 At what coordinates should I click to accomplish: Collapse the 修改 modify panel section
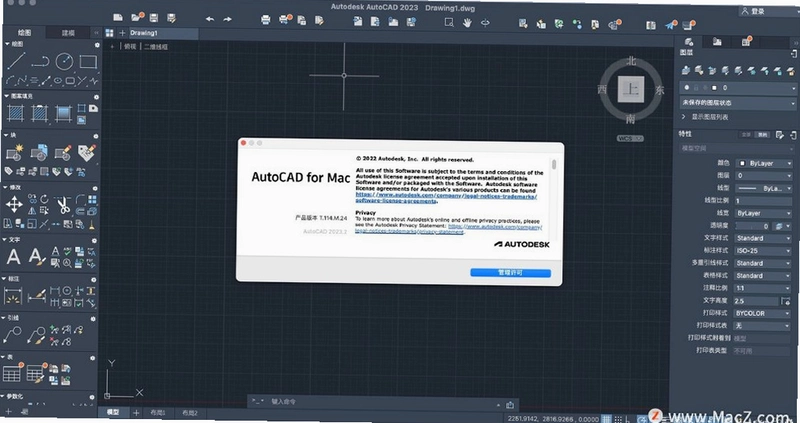[x=6, y=187]
